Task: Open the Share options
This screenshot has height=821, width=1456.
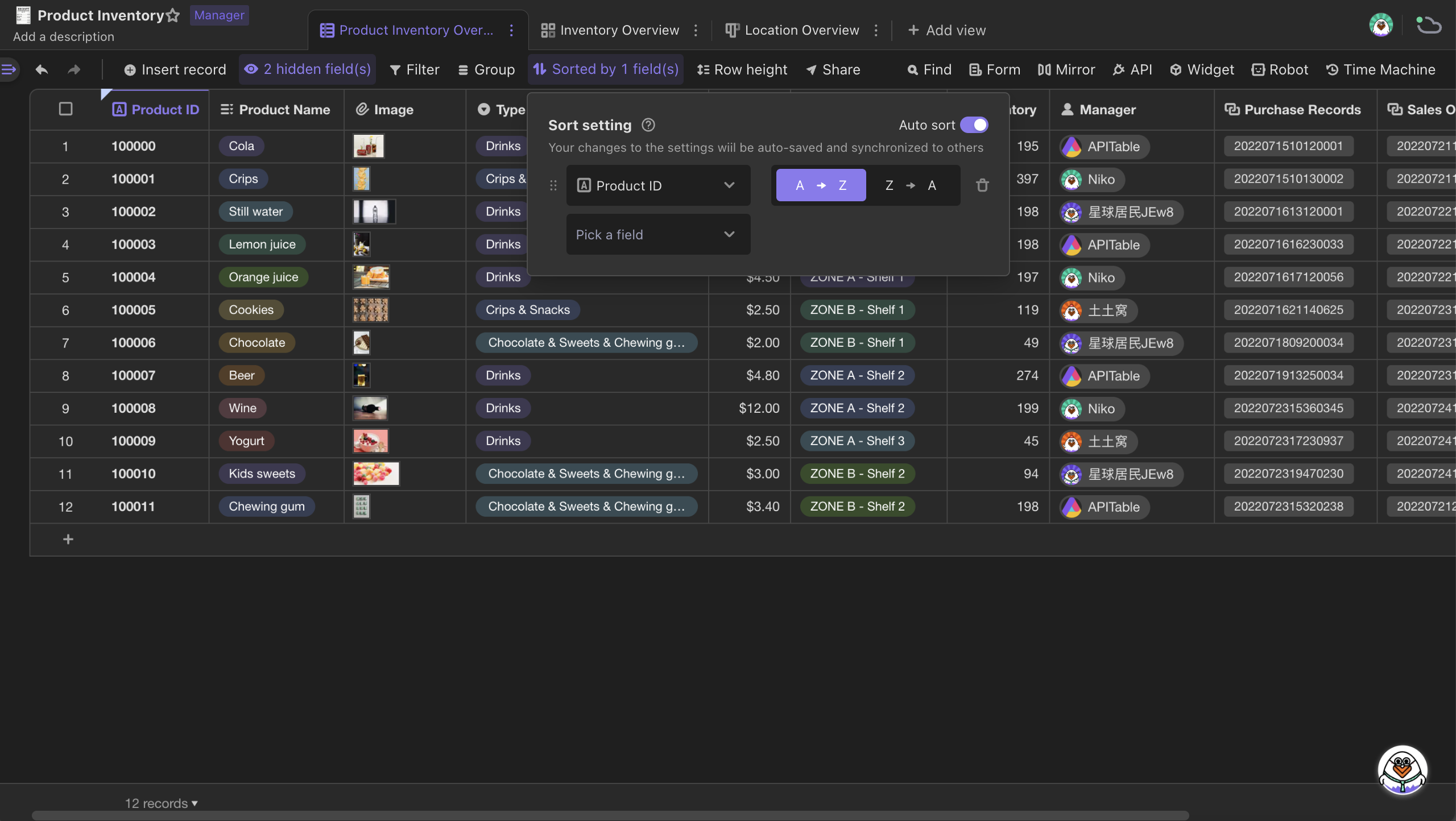Action: click(x=833, y=69)
